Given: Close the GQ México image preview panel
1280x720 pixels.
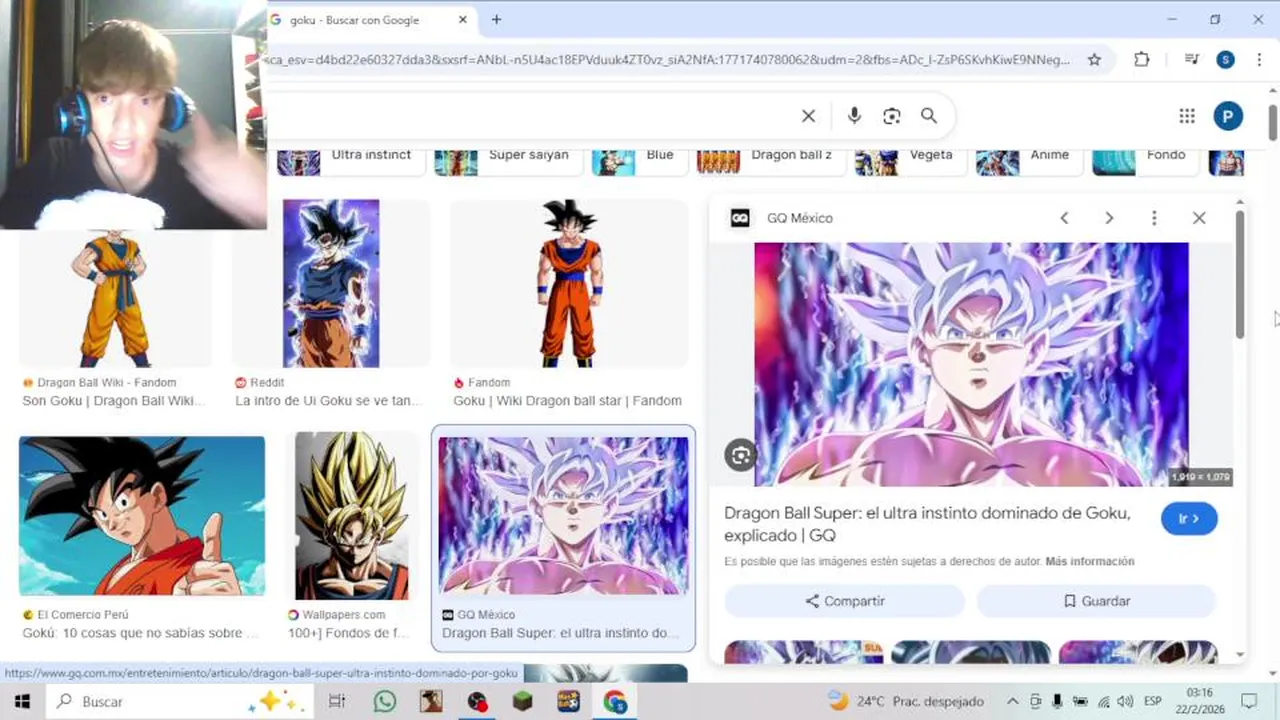Looking at the screenshot, I should click(1199, 218).
